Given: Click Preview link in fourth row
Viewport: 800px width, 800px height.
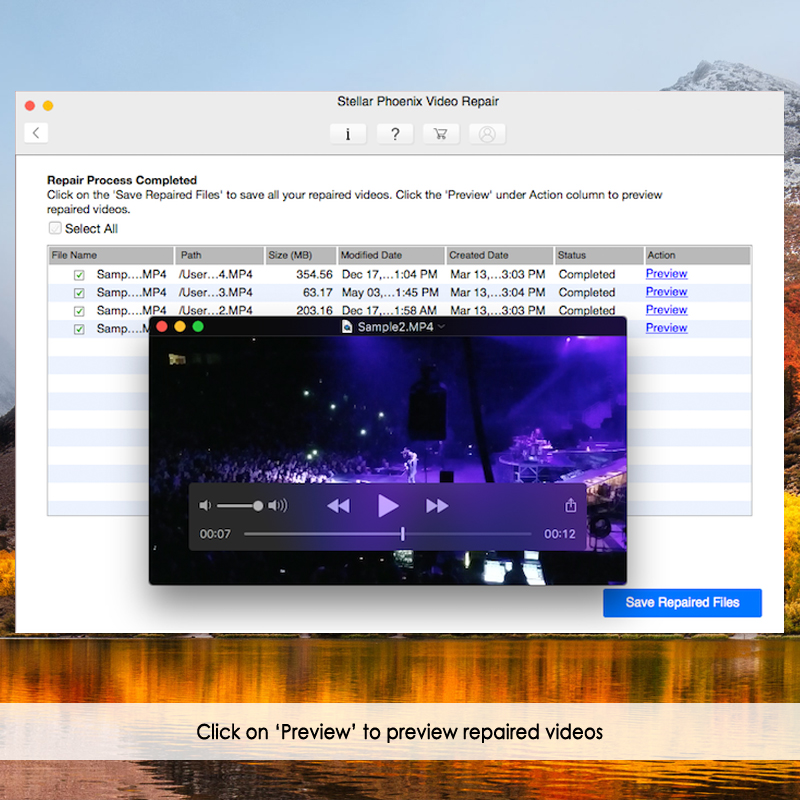Looking at the screenshot, I should [x=666, y=328].
